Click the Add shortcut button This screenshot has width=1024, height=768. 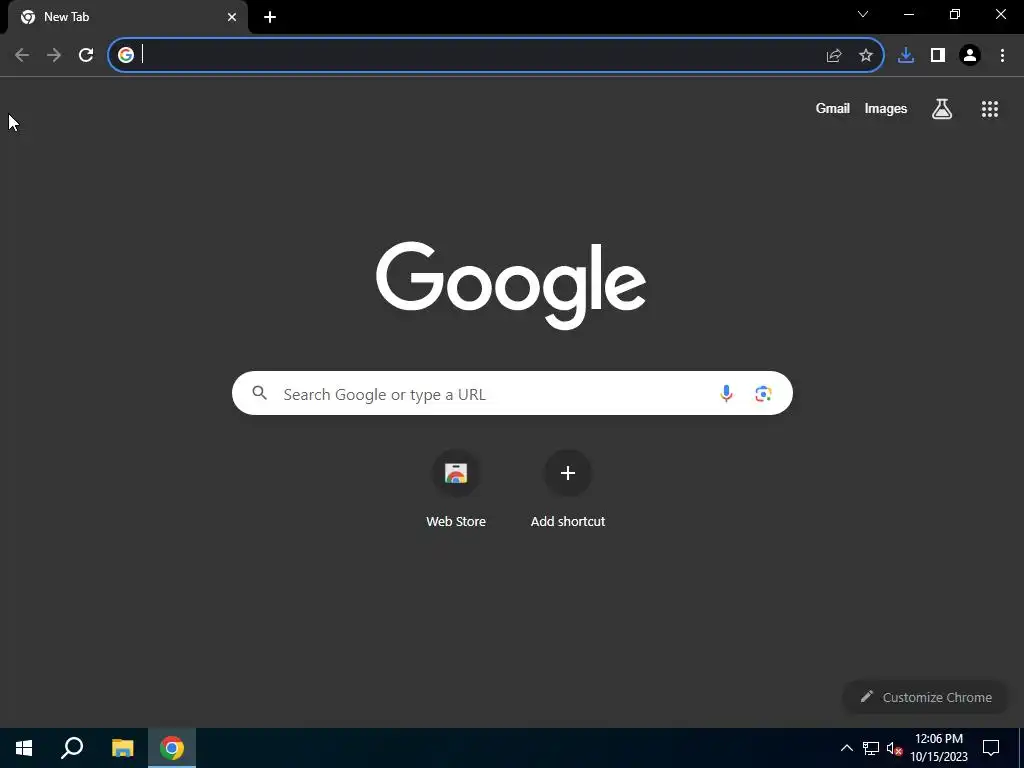click(x=568, y=488)
